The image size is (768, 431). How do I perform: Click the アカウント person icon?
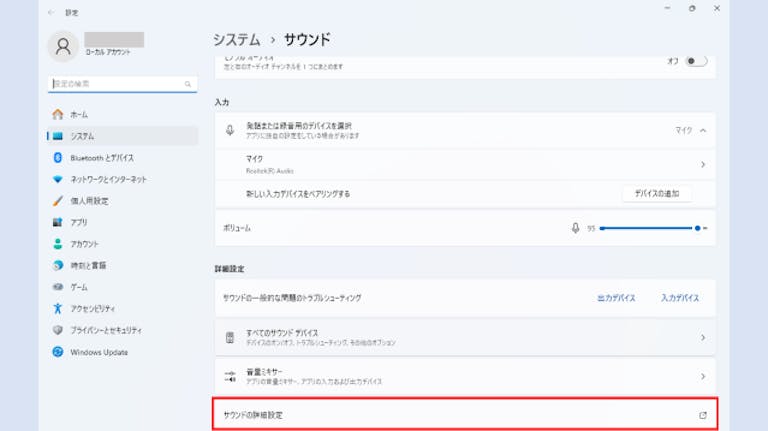[x=58, y=244]
